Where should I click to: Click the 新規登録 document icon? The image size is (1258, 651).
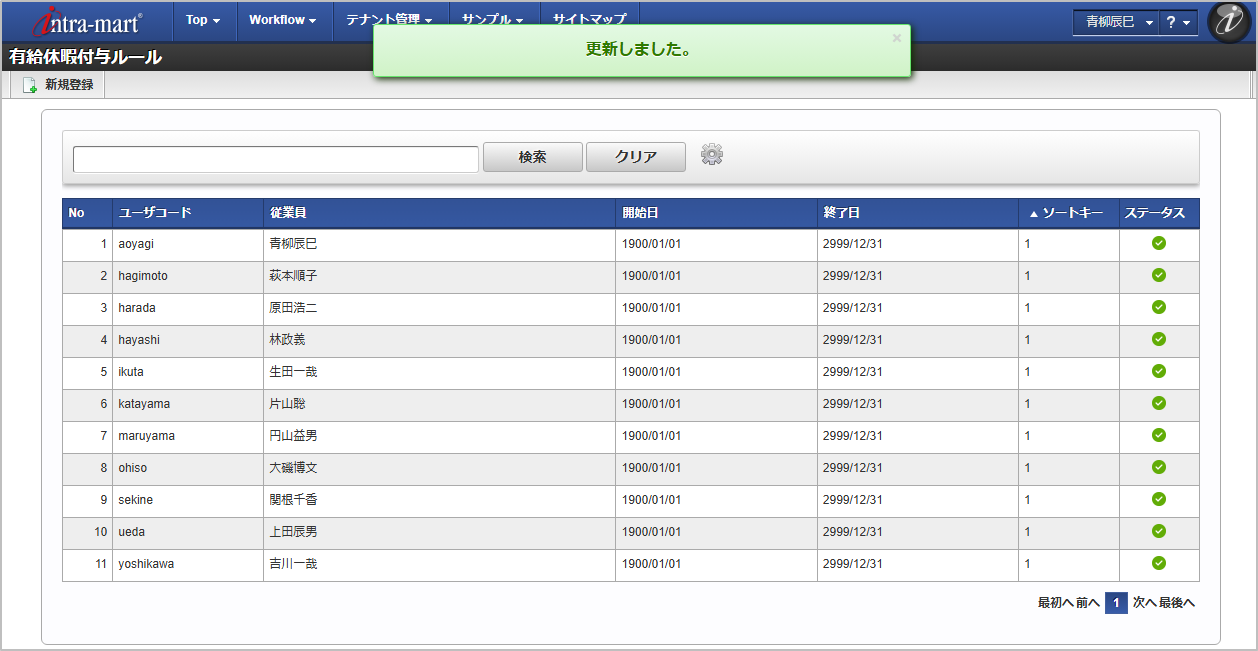[30, 86]
